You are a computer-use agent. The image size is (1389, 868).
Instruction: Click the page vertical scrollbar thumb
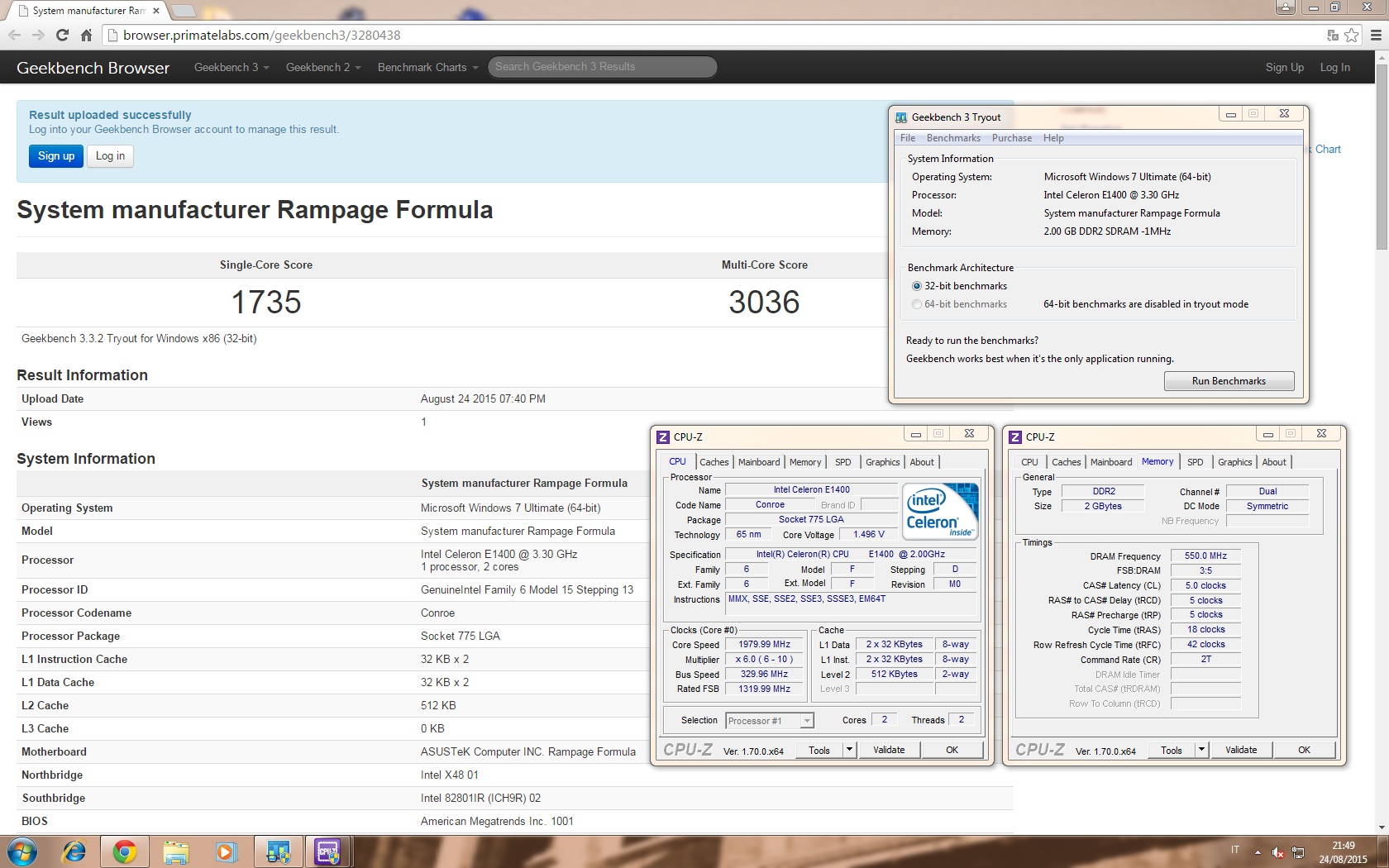[1382, 155]
